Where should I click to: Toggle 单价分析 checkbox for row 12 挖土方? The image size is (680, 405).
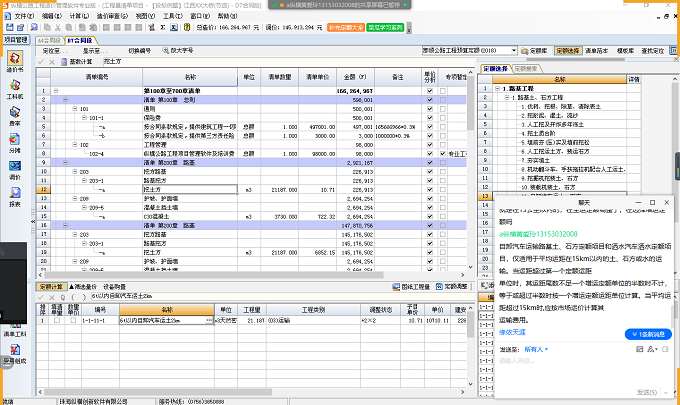coord(430,189)
